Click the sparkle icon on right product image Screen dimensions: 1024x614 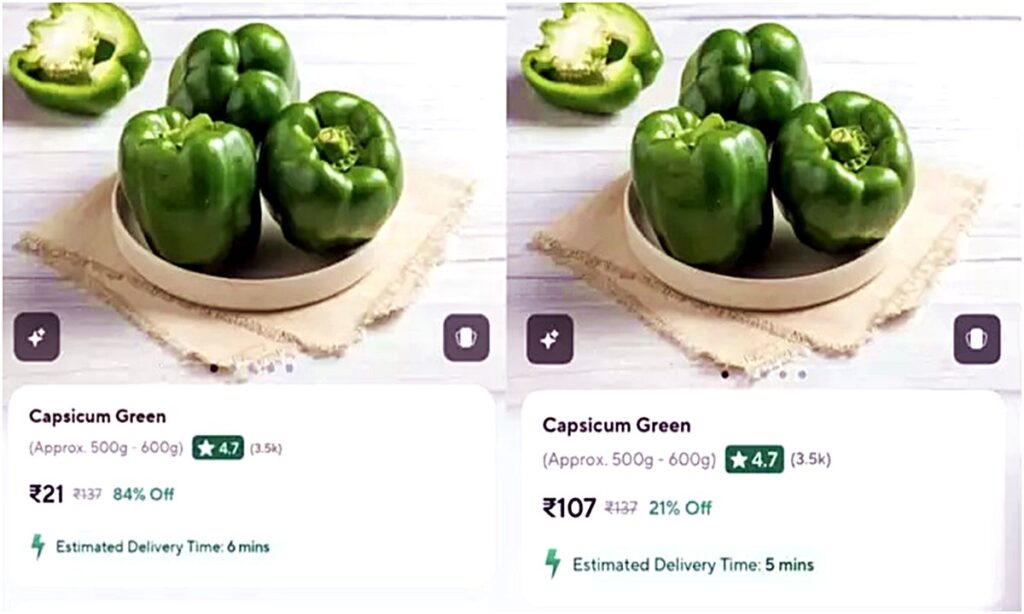(x=550, y=340)
